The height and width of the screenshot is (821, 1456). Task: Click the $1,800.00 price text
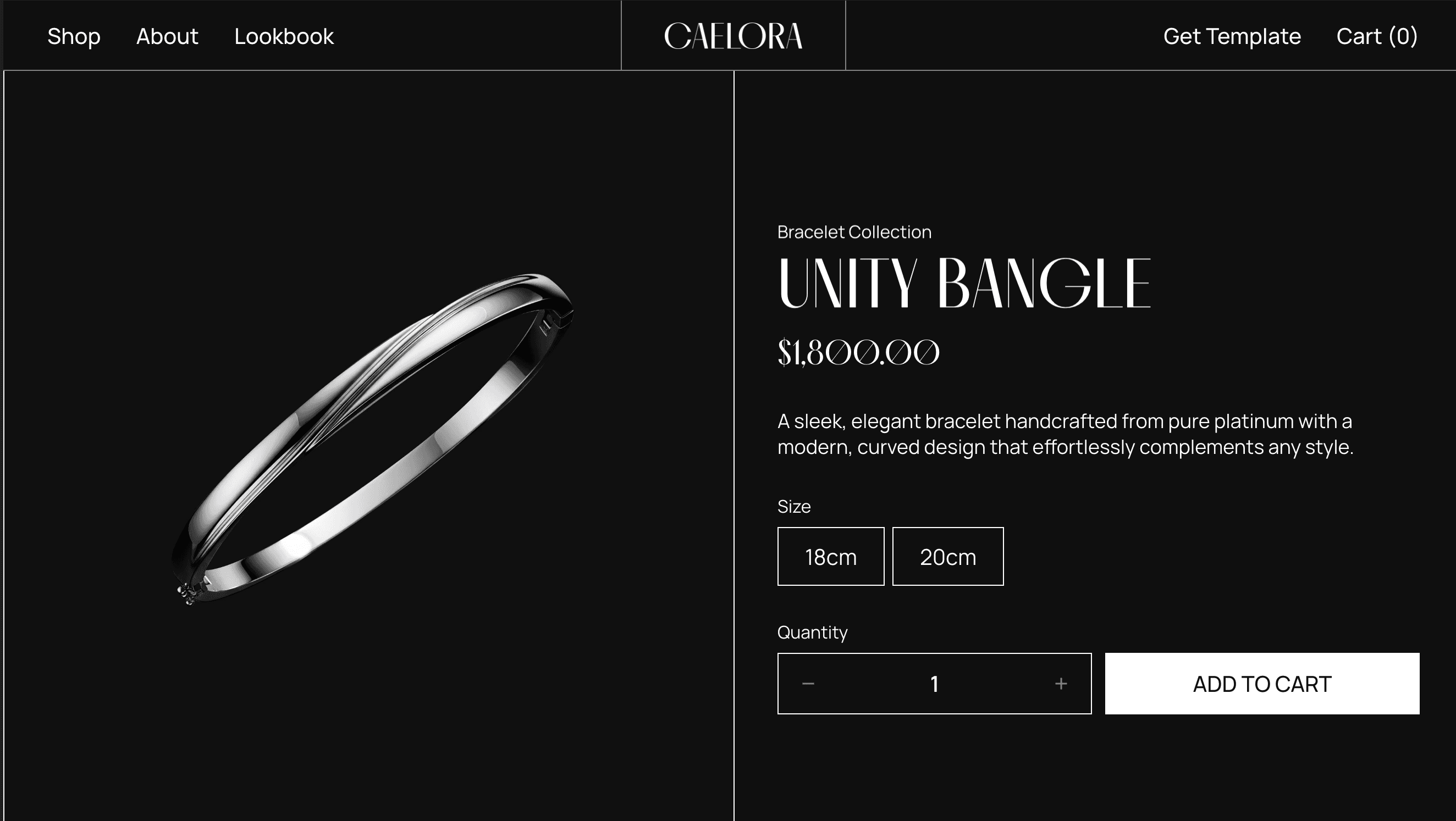point(858,353)
